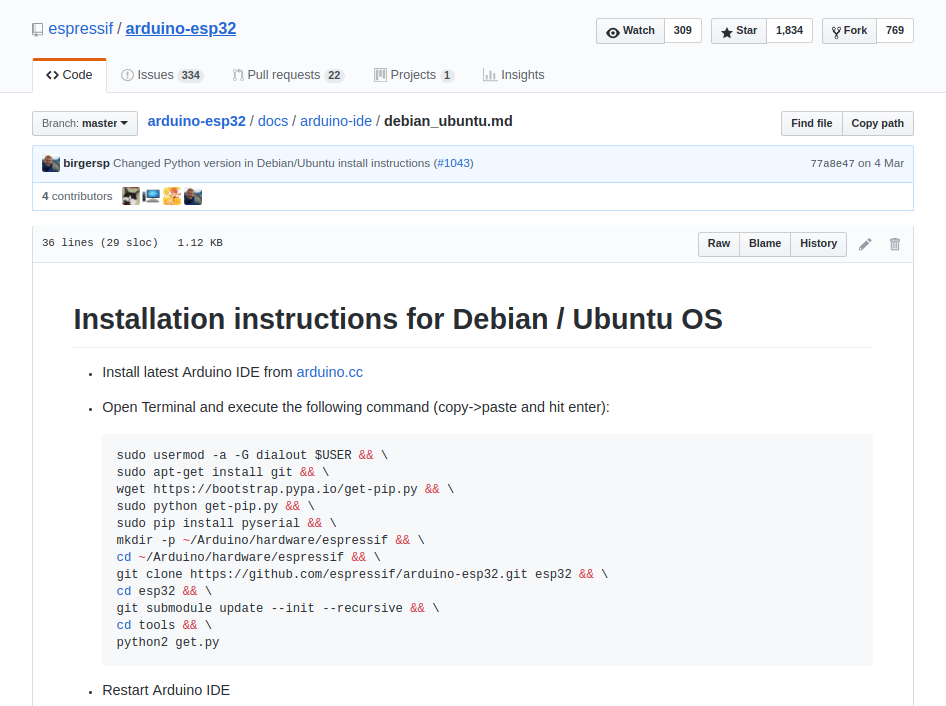Click the Find file button
The image size is (946, 706).
pos(811,124)
